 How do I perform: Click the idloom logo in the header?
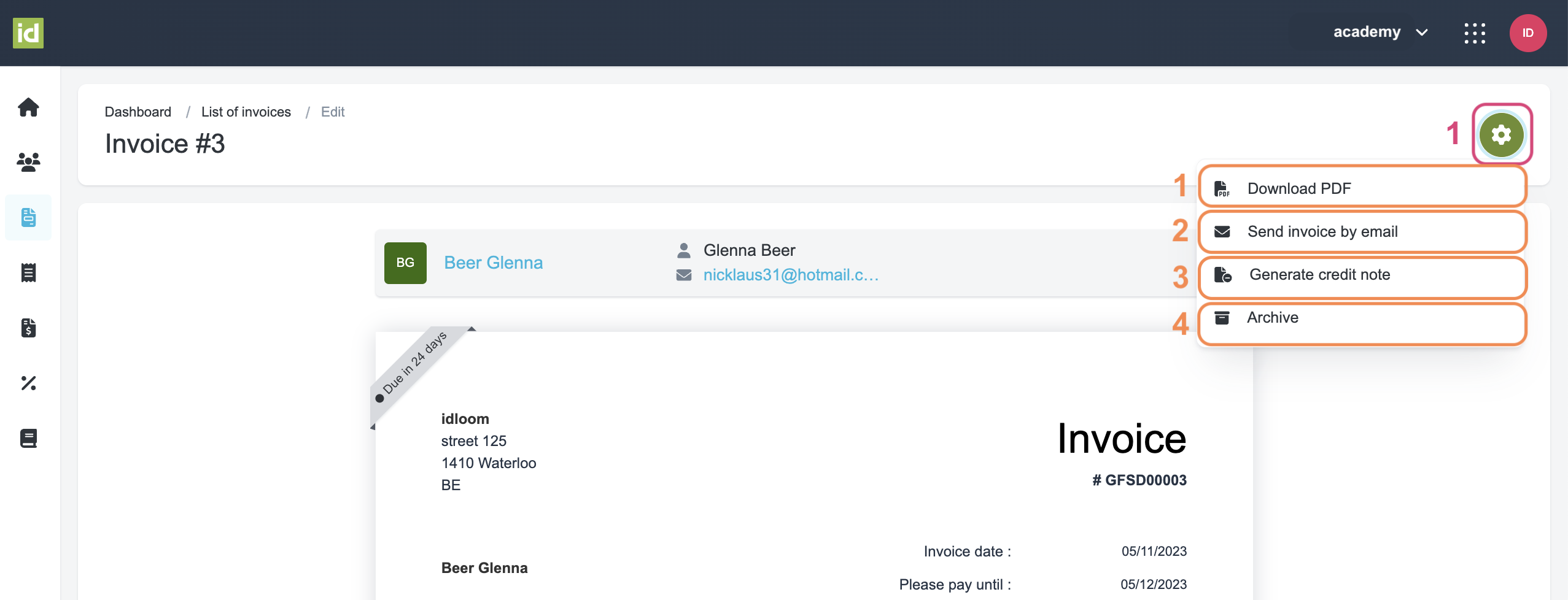click(28, 33)
